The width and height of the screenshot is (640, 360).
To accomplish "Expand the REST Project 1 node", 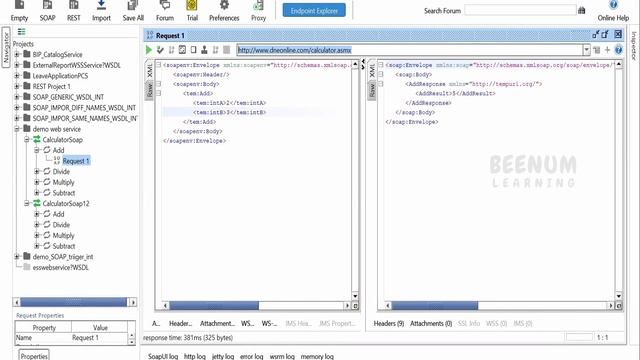I will [17, 86].
